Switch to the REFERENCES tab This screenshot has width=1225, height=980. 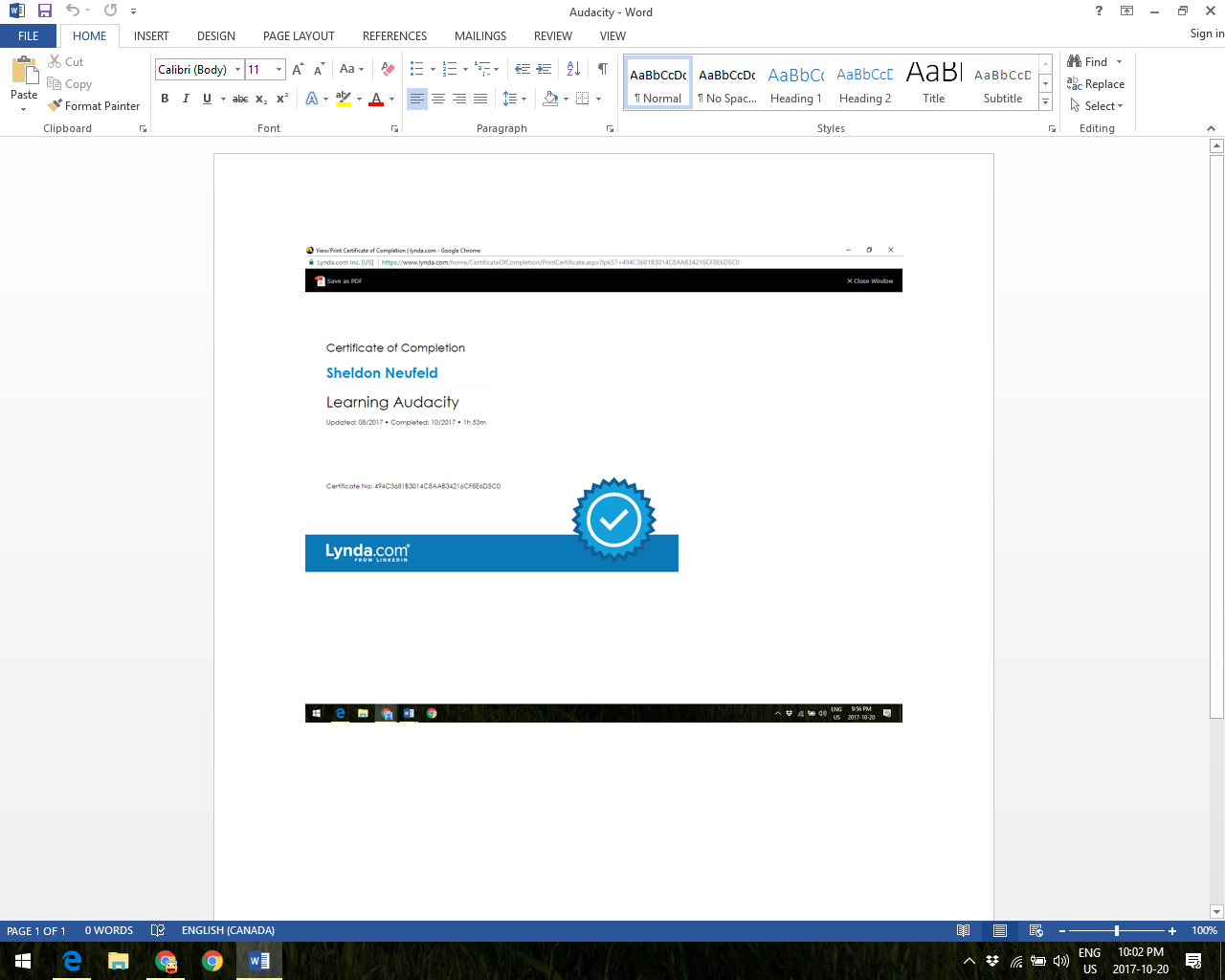click(x=394, y=35)
